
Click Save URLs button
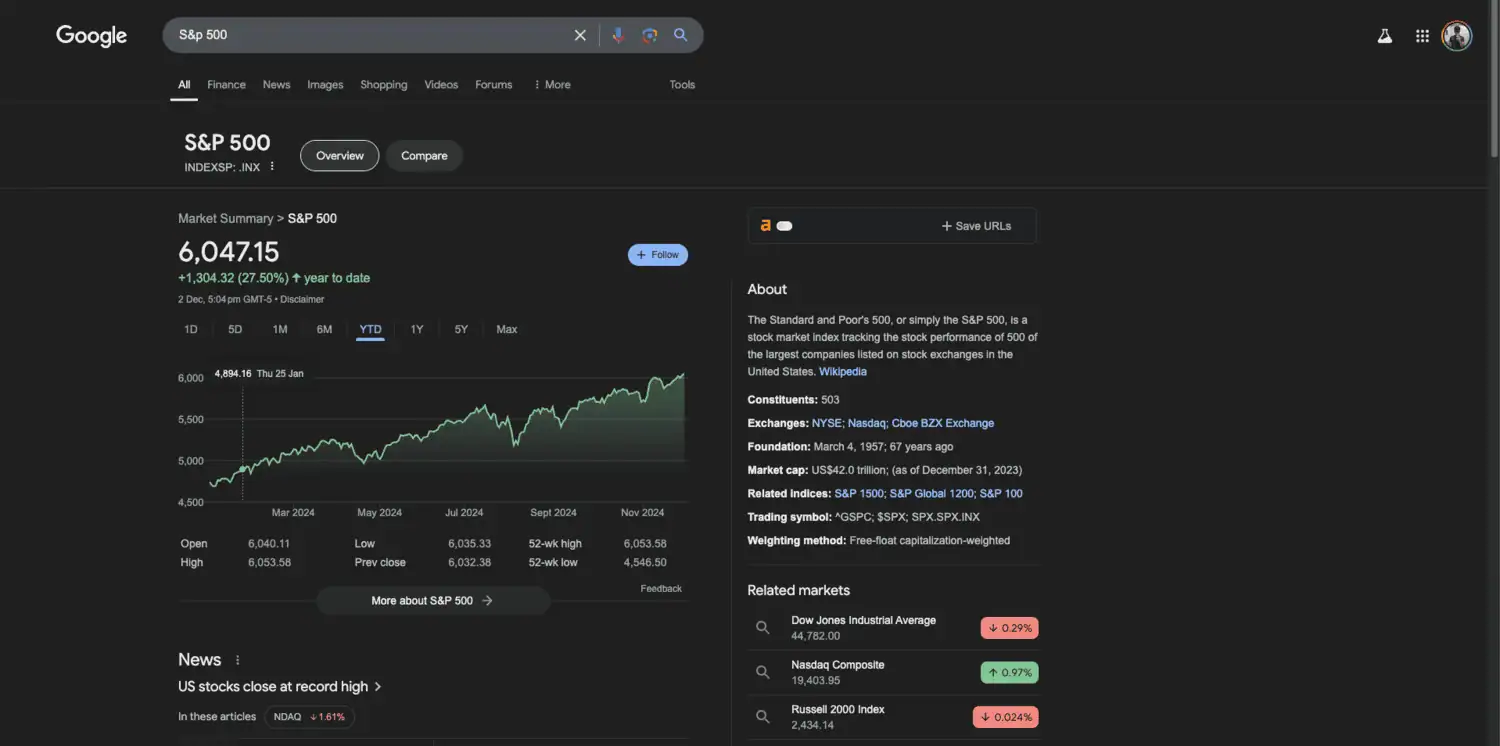pos(976,226)
